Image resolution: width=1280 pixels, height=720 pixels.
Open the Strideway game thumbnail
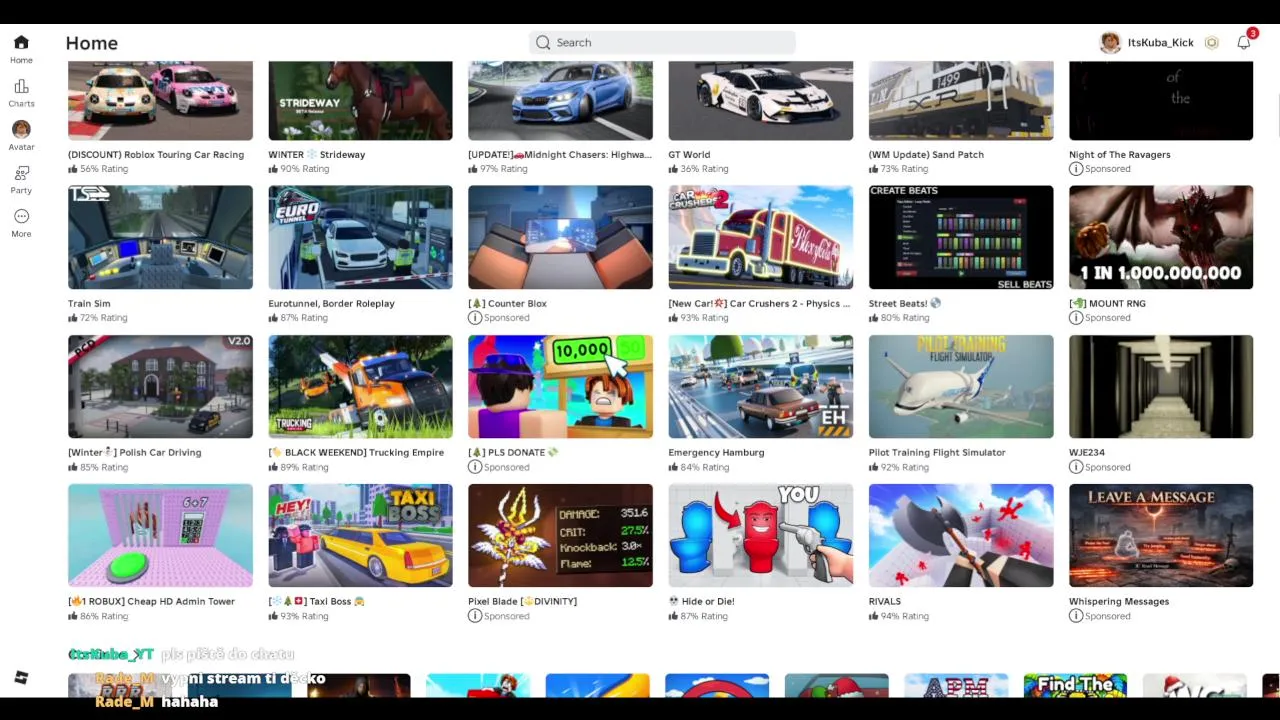360,100
